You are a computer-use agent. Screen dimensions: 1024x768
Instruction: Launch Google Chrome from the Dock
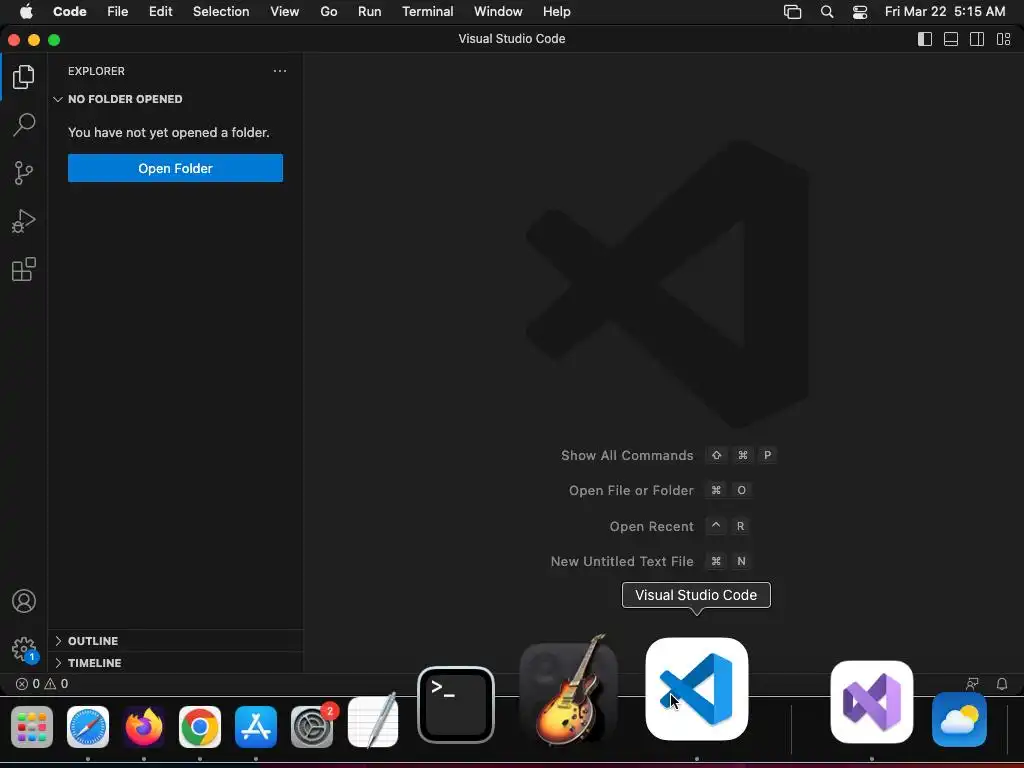200,726
